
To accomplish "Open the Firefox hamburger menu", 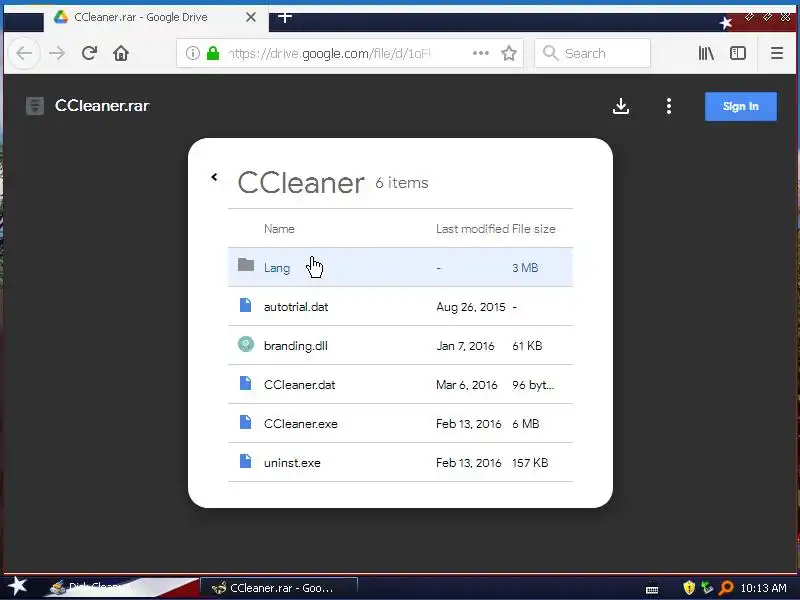I will [777, 53].
